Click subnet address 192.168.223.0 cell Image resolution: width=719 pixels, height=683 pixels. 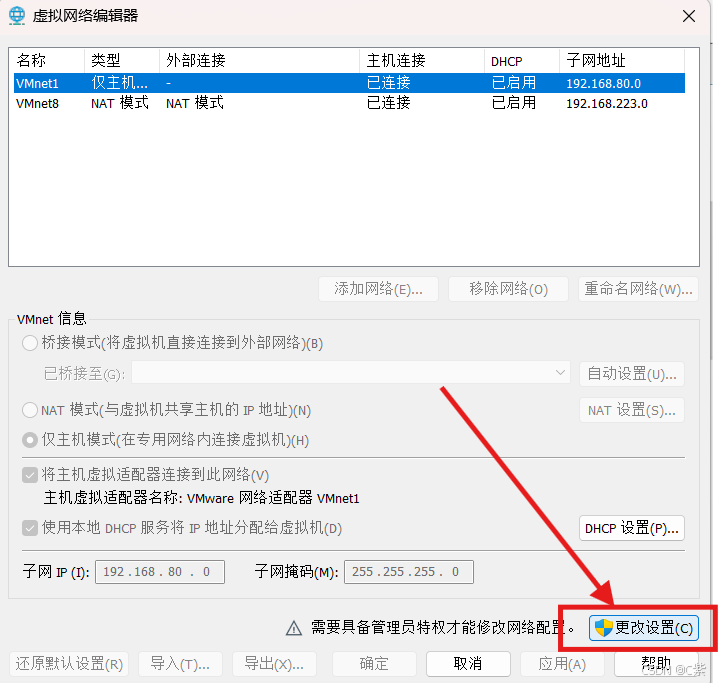pos(607,104)
